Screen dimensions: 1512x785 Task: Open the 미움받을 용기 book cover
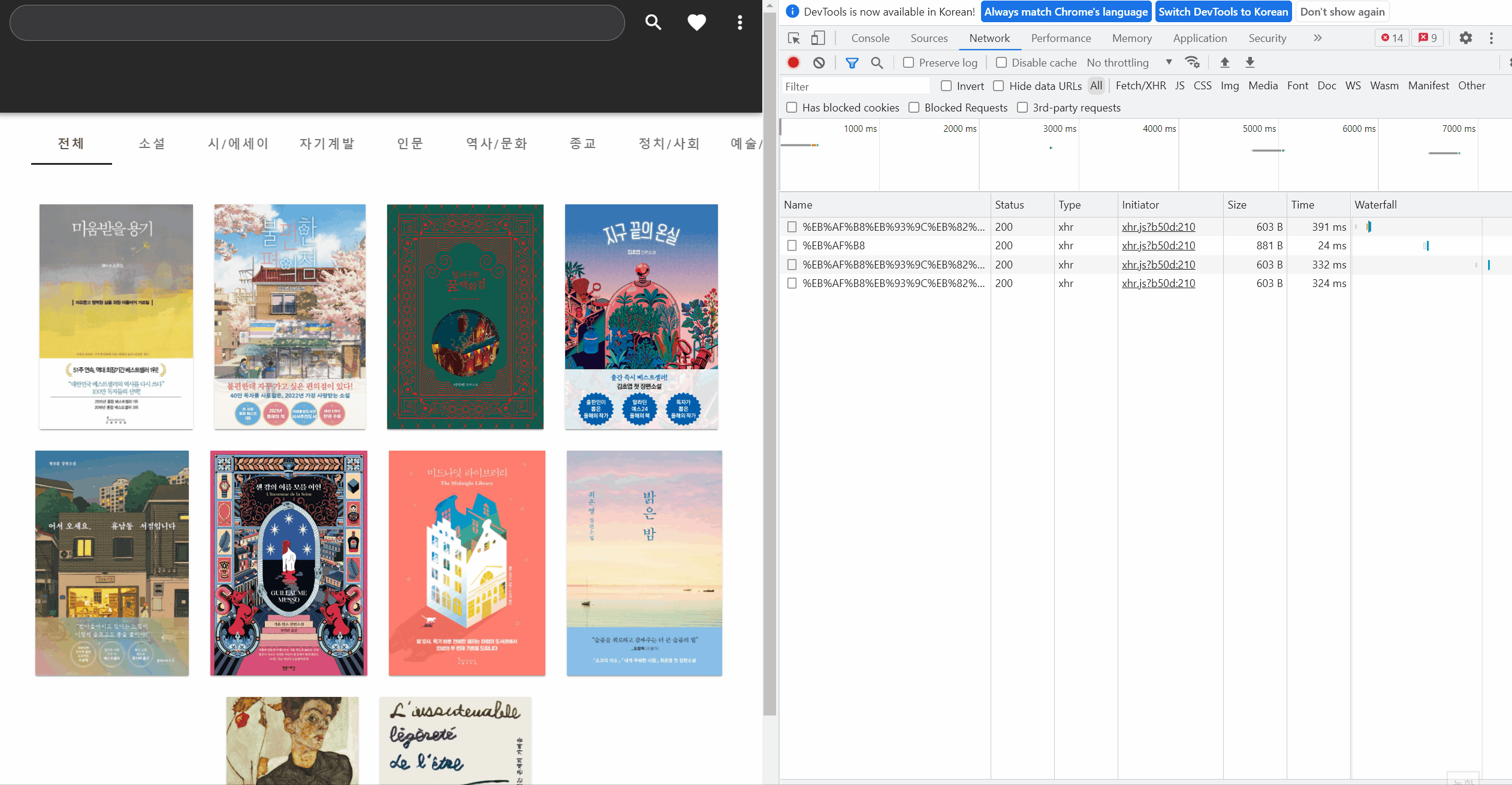[x=116, y=316]
